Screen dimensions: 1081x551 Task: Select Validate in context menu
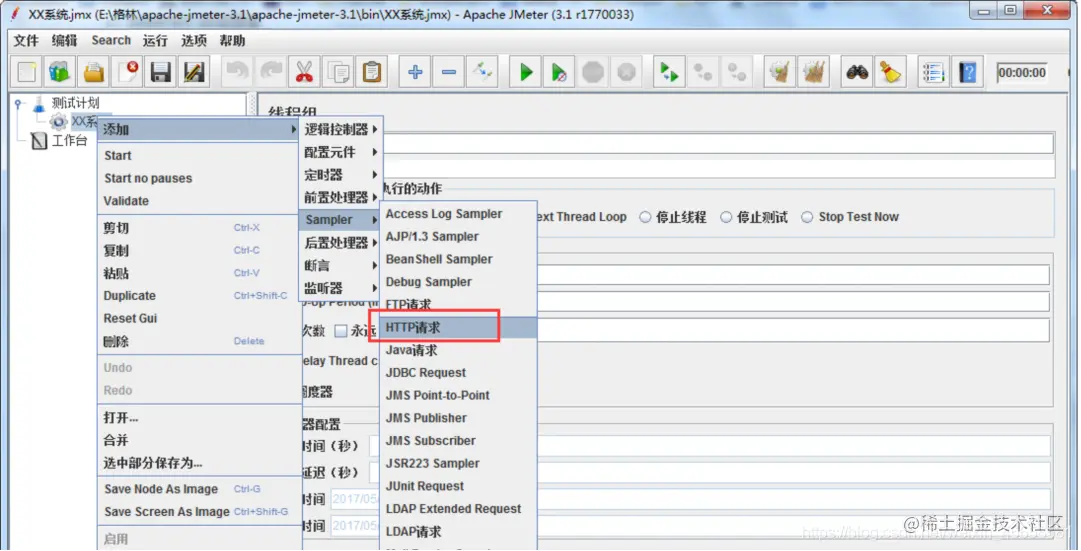[x=198, y=201]
